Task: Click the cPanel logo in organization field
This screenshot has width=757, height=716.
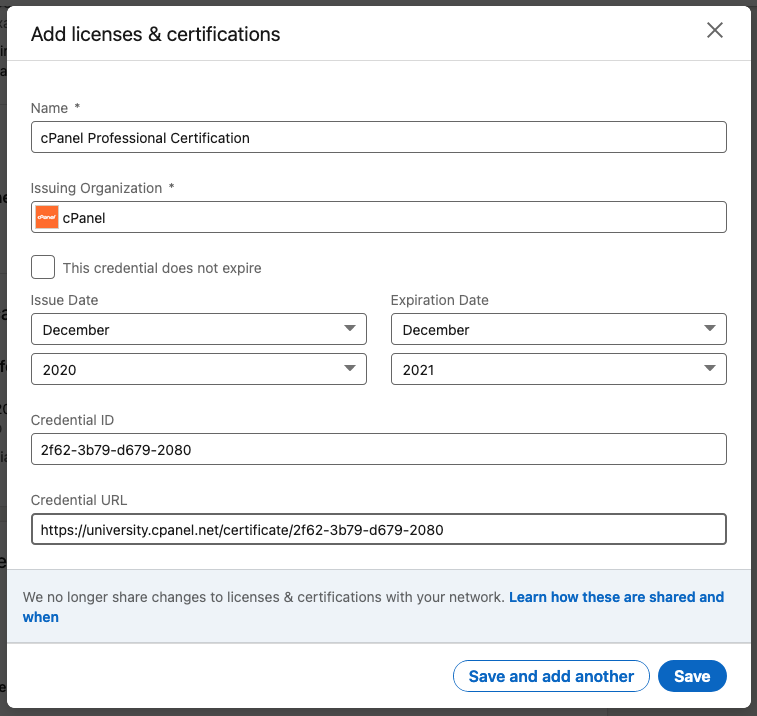Action: [x=46, y=217]
